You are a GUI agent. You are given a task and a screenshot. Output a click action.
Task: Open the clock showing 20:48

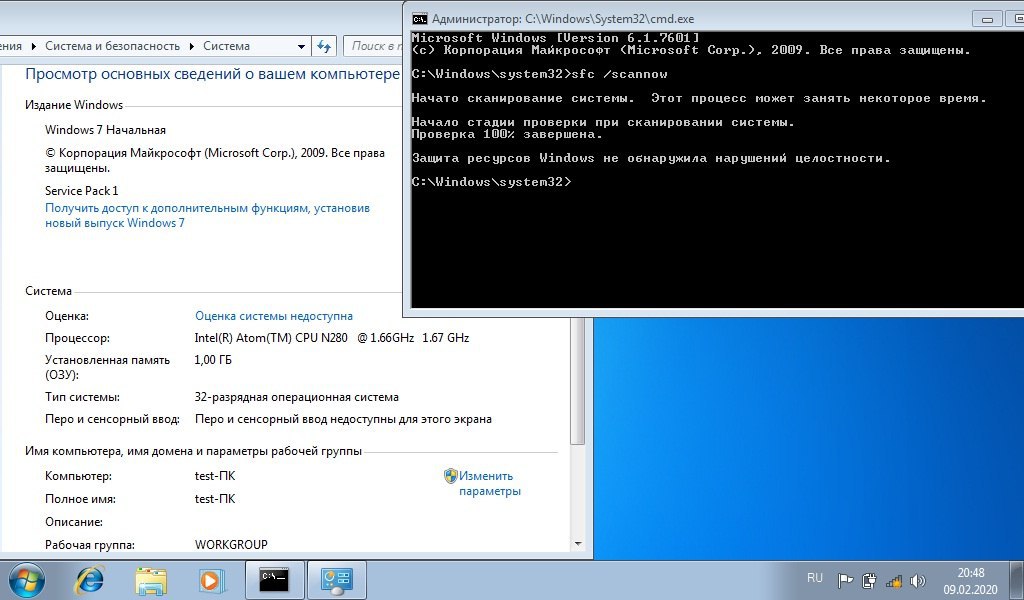point(970,573)
